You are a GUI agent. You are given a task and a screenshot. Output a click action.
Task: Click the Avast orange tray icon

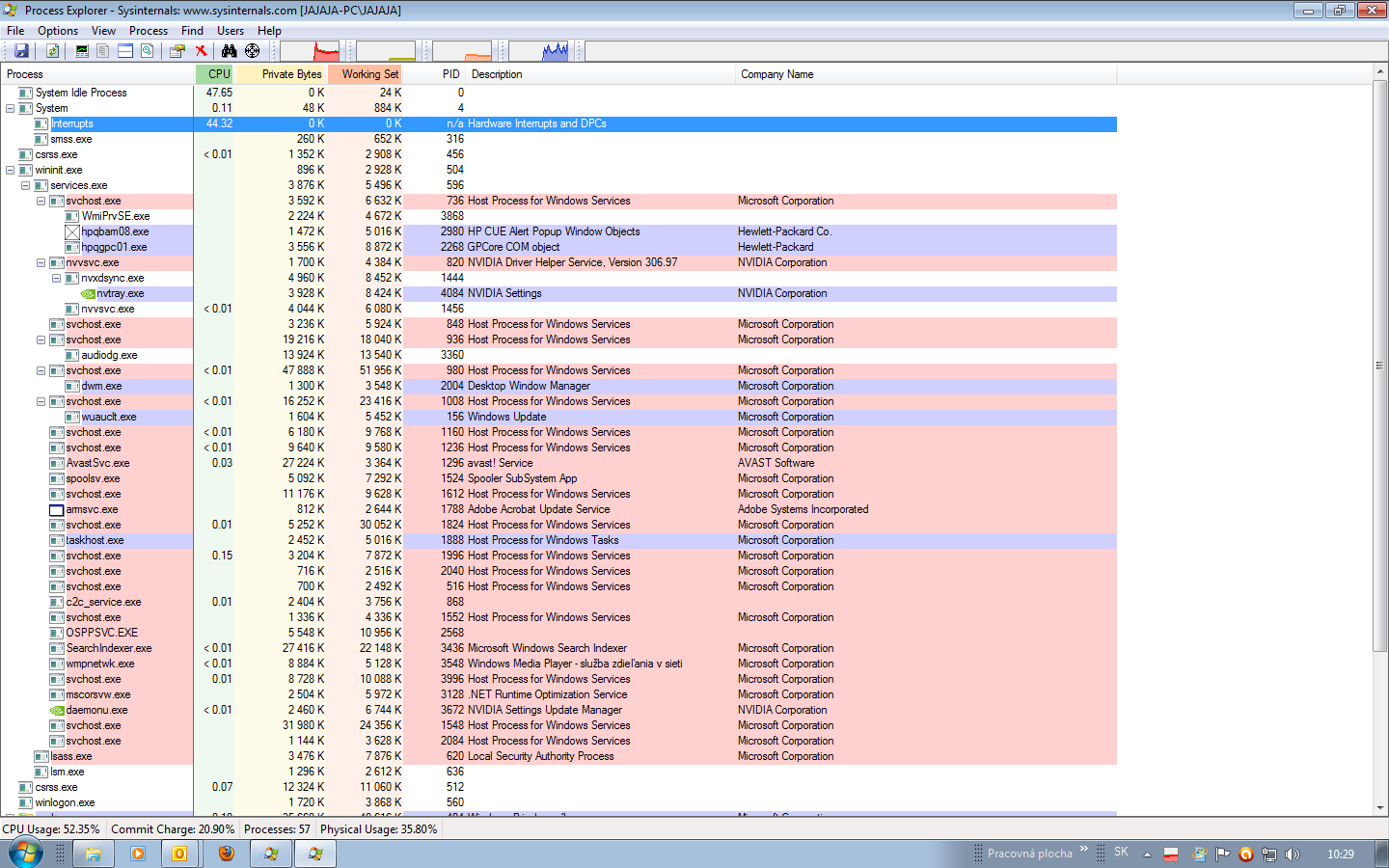point(1245,854)
